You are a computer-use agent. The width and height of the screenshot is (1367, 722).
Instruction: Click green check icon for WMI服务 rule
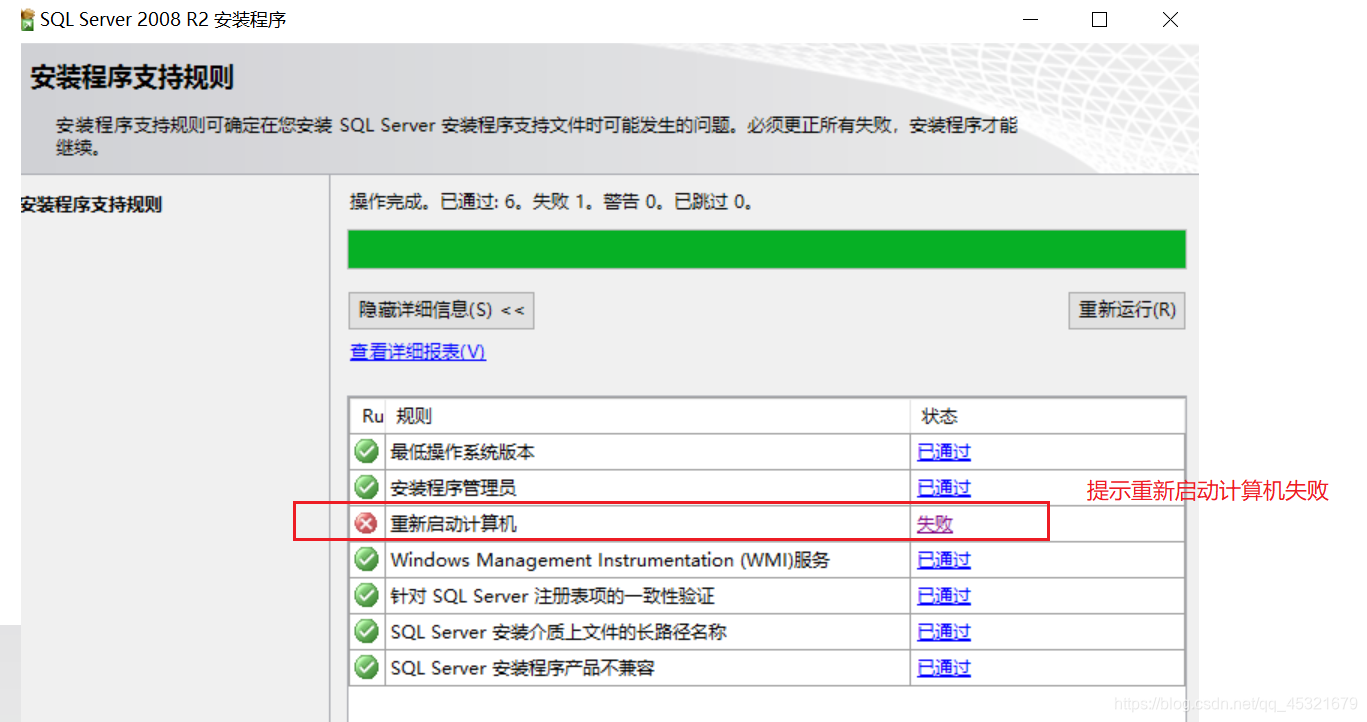coord(367,559)
